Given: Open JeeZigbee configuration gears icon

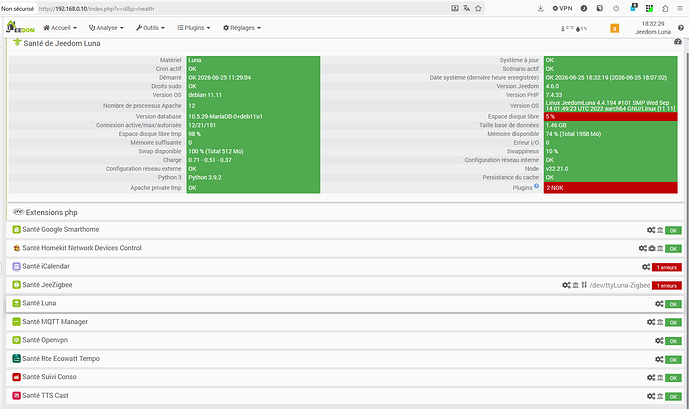Looking at the screenshot, I should point(566,285).
